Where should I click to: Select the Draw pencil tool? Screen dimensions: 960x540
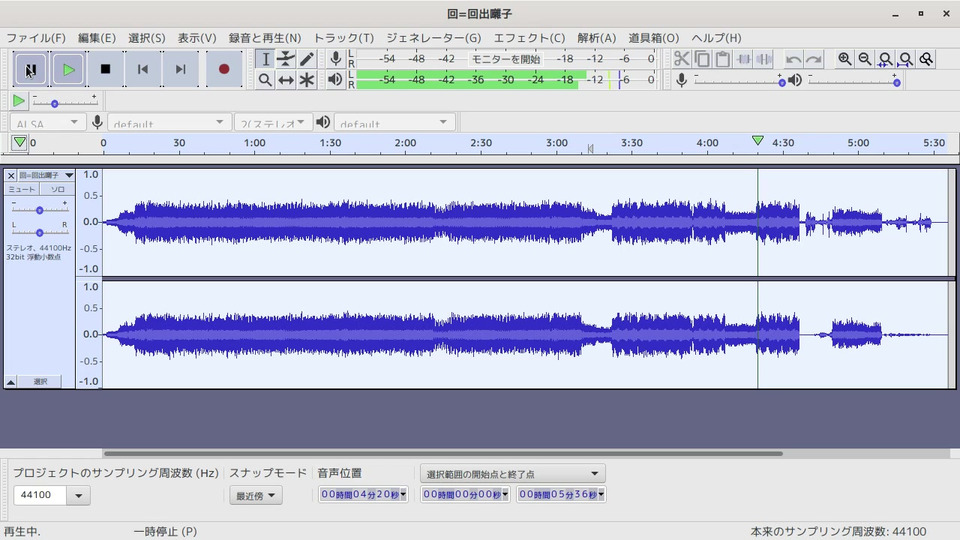tap(307, 59)
